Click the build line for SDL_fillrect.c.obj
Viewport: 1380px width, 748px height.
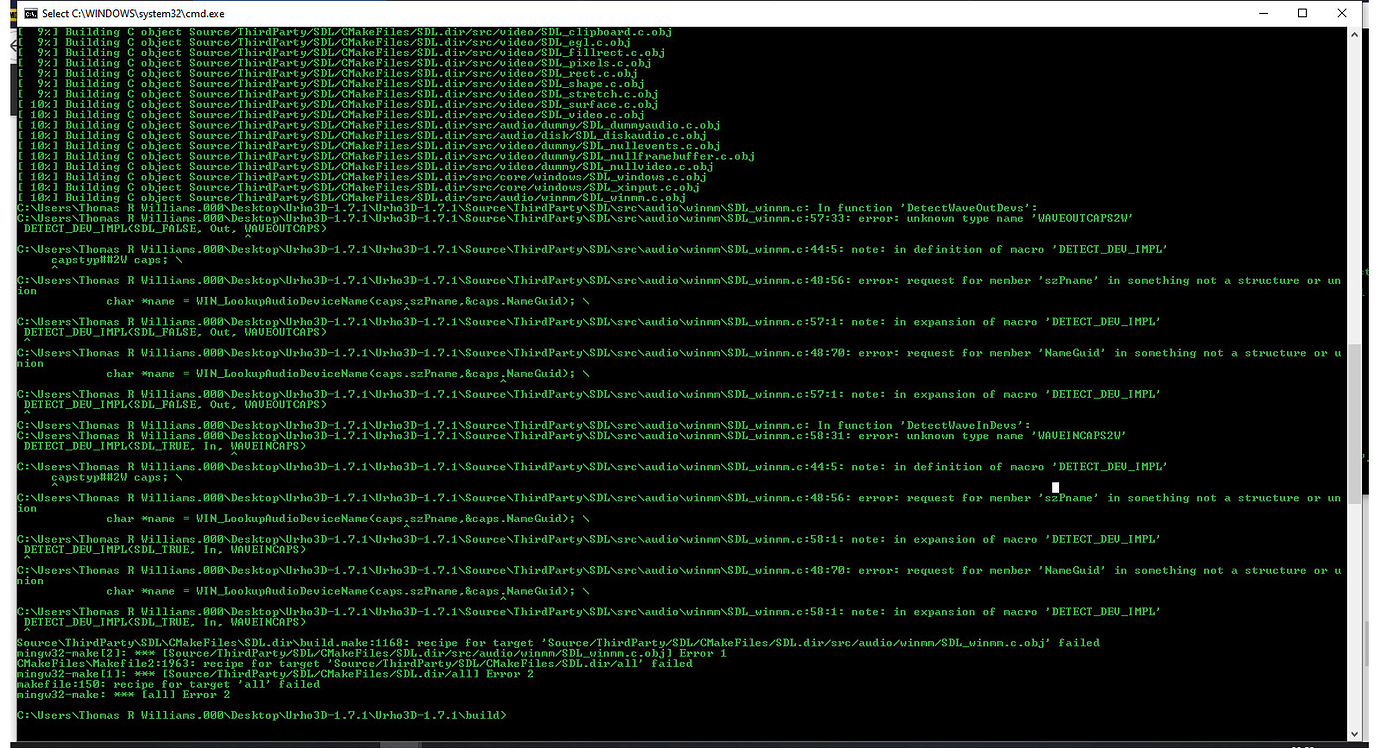341,53
